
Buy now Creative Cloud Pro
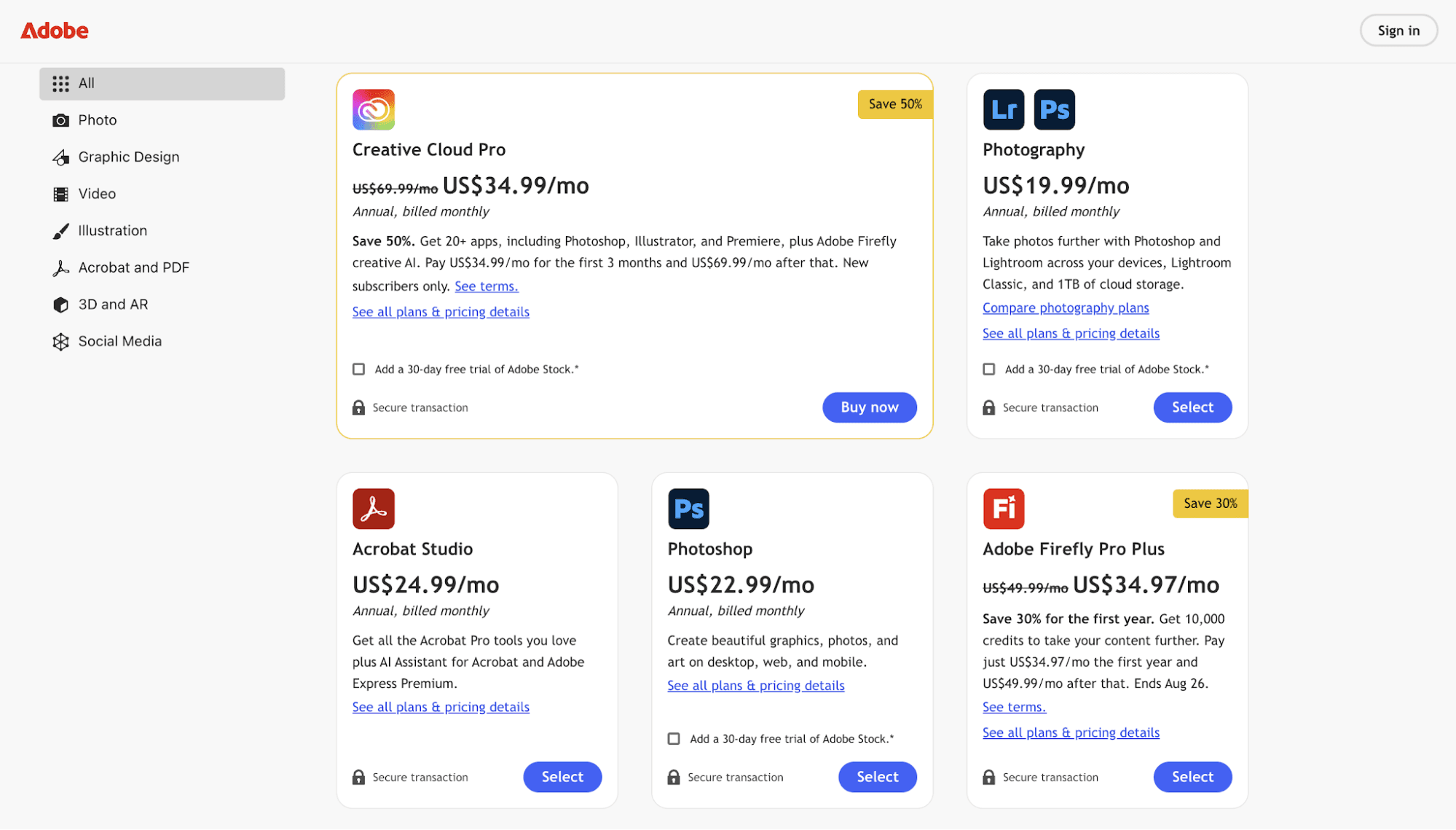pos(870,407)
